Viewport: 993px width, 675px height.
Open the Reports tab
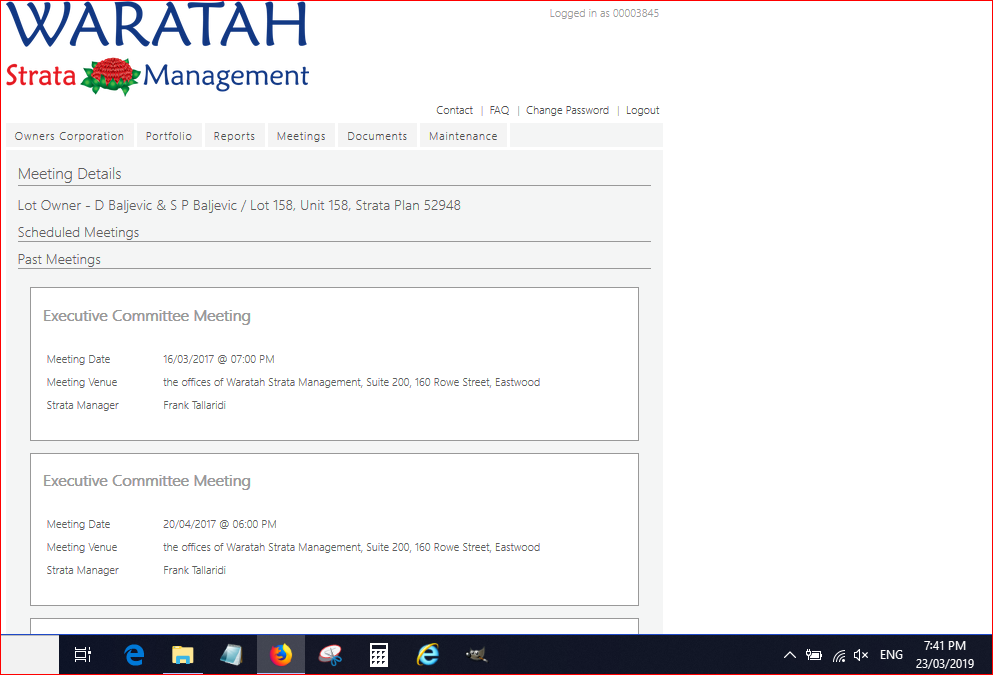[234, 136]
